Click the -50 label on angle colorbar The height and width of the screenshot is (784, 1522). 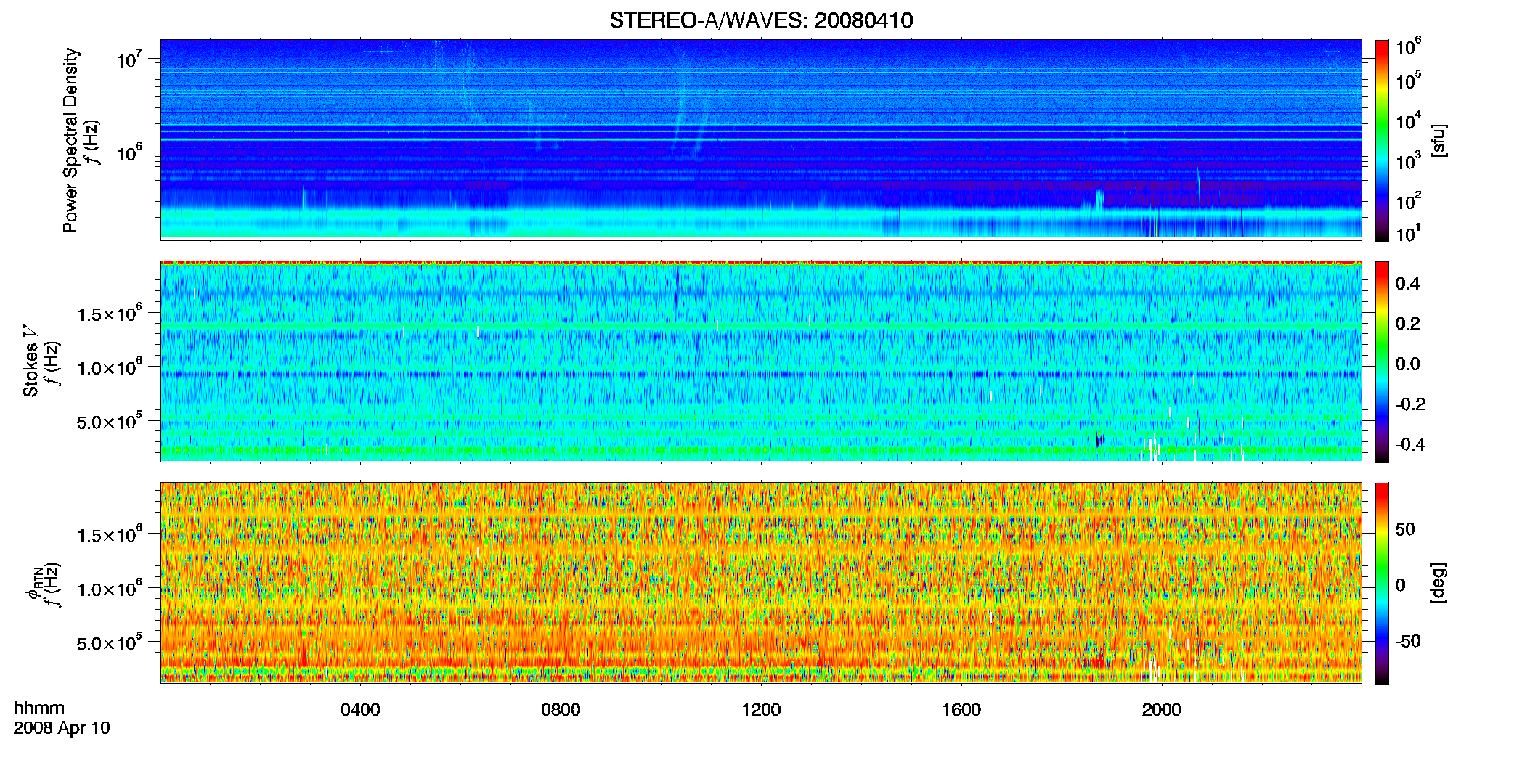point(1407,641)
